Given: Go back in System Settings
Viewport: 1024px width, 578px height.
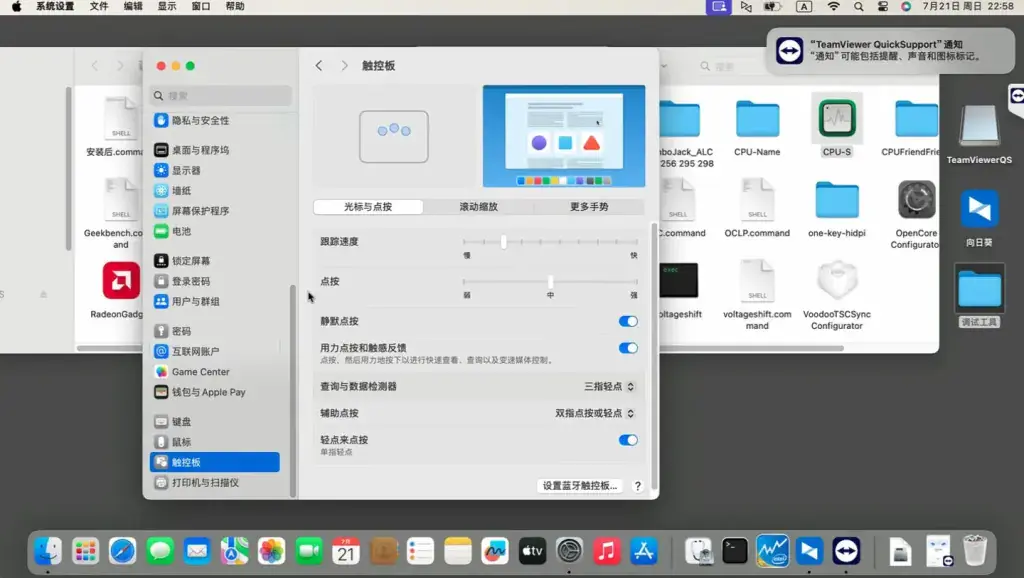Looking at the screenshot, I should click(319, 65).
